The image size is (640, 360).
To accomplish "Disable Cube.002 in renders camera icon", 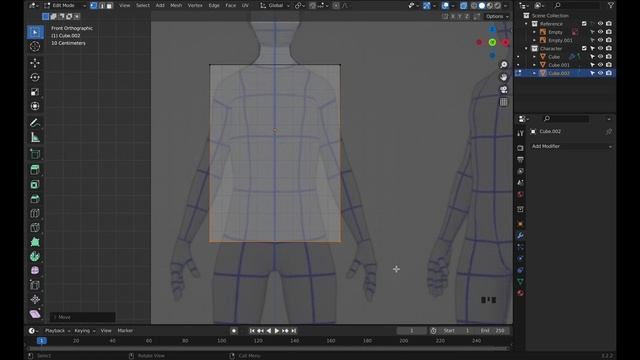I will tap(609, 73).
